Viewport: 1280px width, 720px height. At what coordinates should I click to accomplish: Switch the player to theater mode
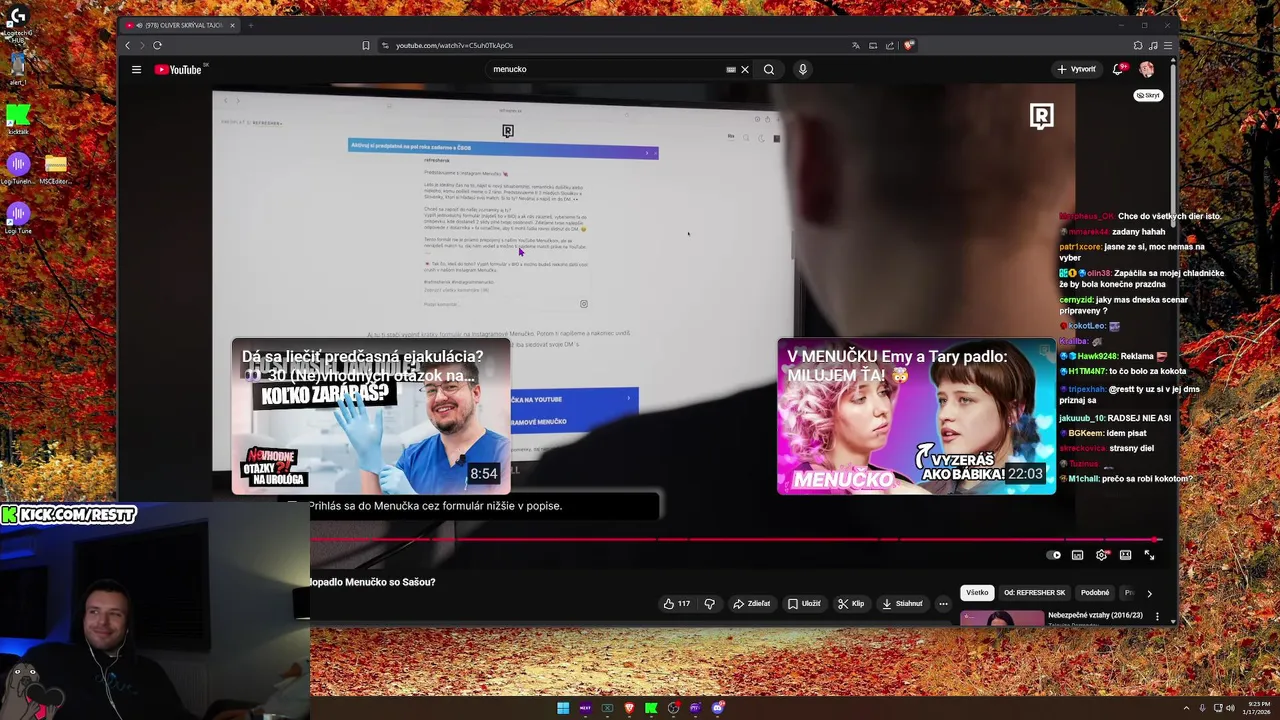point(1125,555)
